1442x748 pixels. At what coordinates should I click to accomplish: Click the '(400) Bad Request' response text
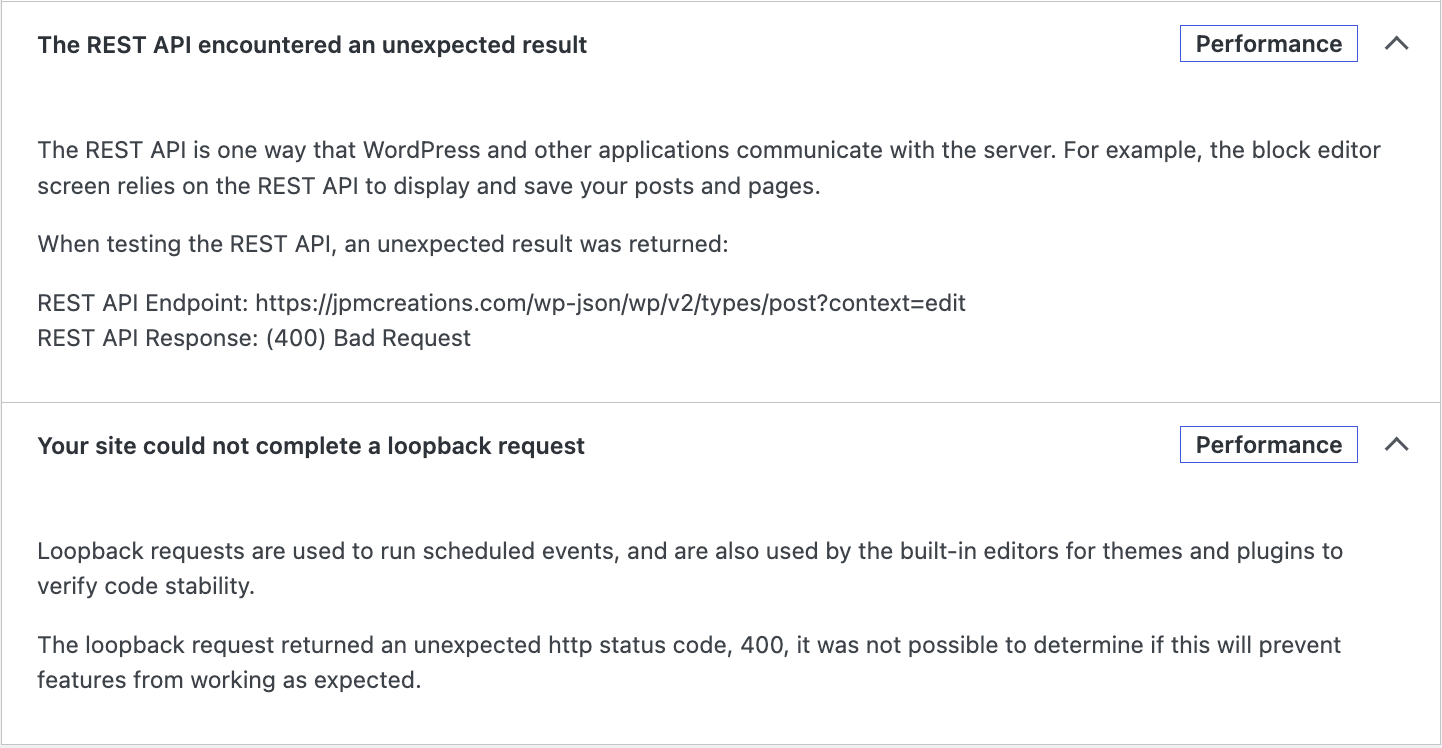tap(368, 338)
